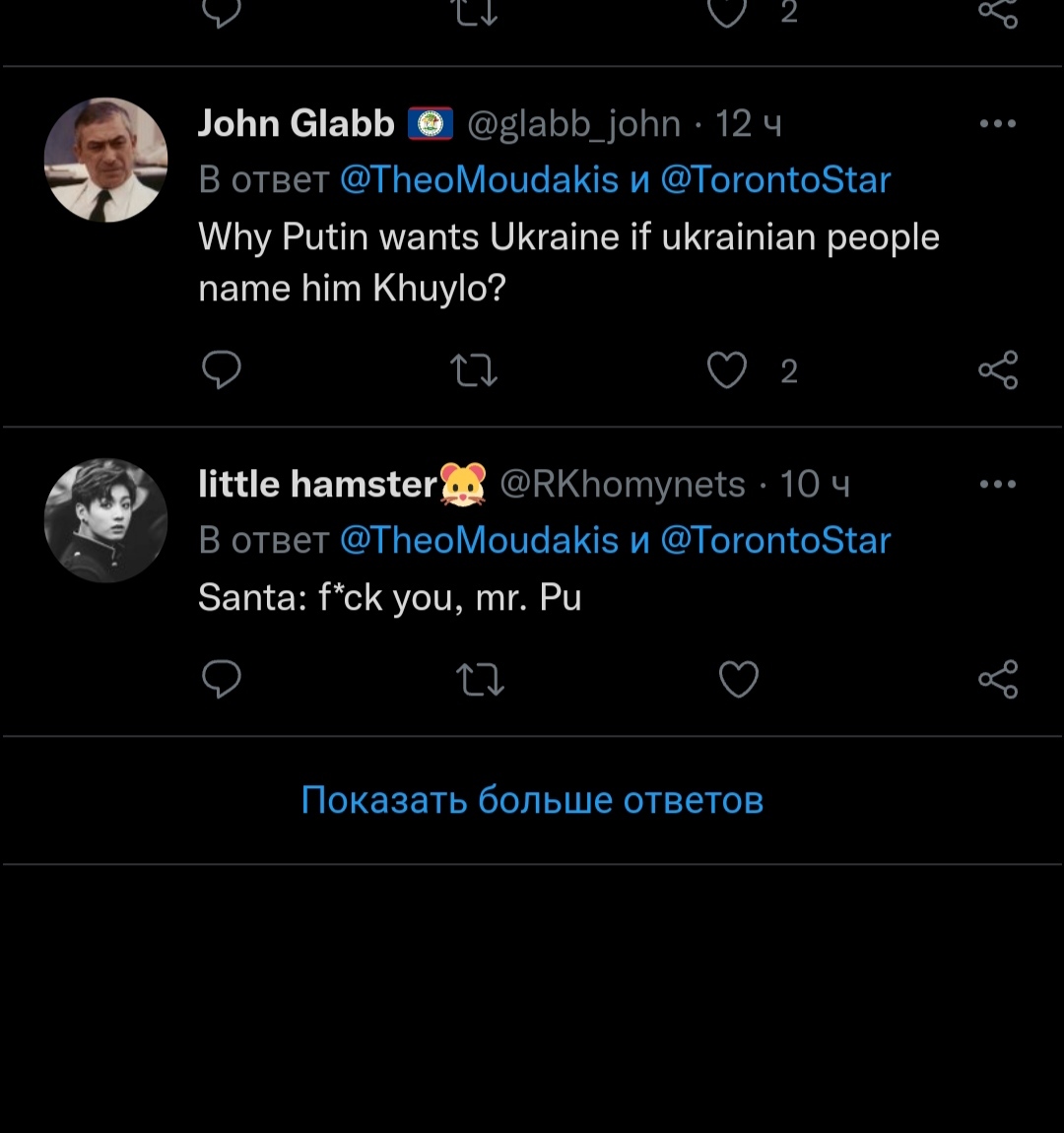This screenshot has height=1133, width=1064.
Task: Open John Glabb's profile picture
Action: point(105,160)
